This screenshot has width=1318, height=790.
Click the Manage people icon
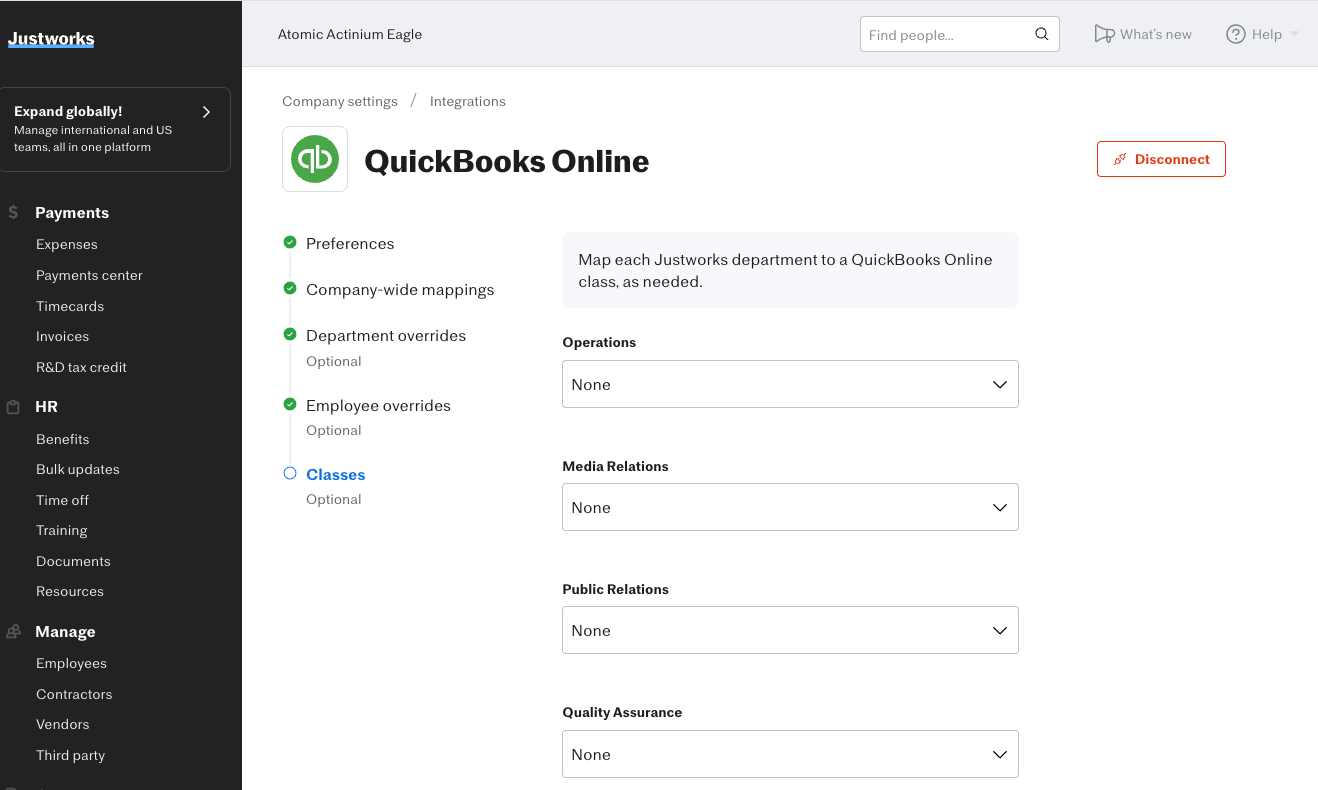click(13, 632)
